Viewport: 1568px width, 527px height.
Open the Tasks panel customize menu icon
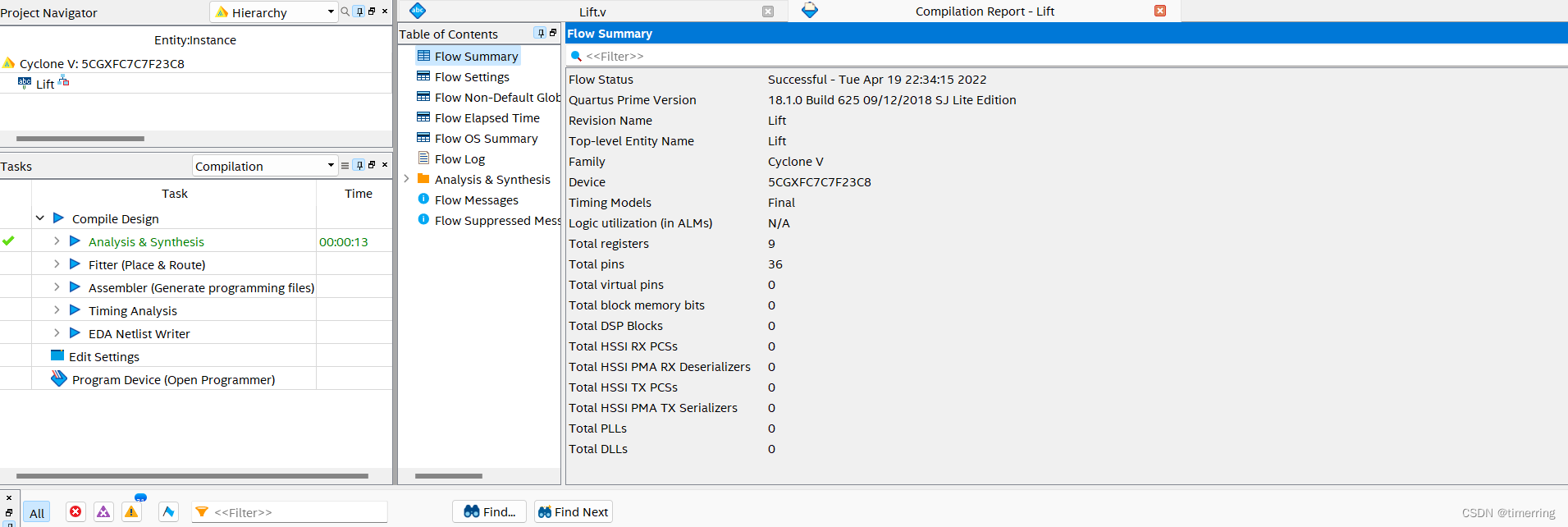pyautogui.click(x=345, y=165)
